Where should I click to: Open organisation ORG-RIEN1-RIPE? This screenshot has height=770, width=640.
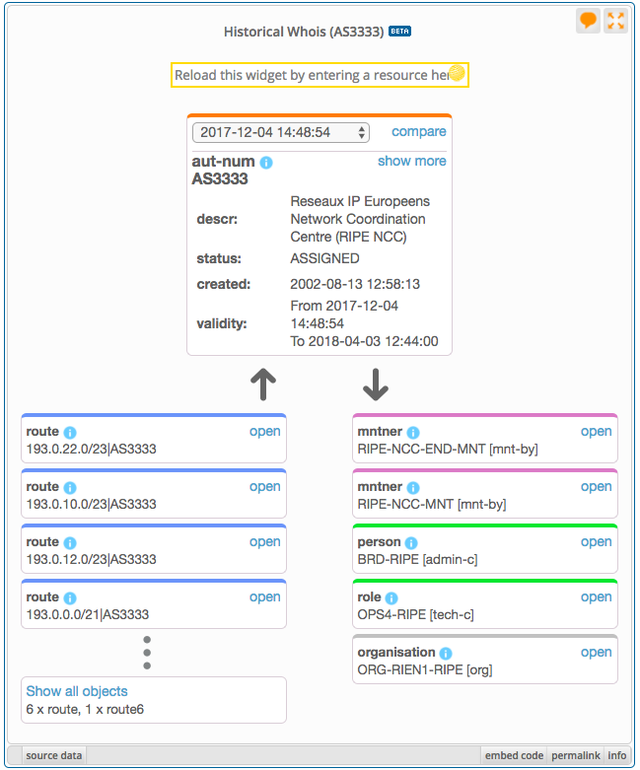click(596, 652)
